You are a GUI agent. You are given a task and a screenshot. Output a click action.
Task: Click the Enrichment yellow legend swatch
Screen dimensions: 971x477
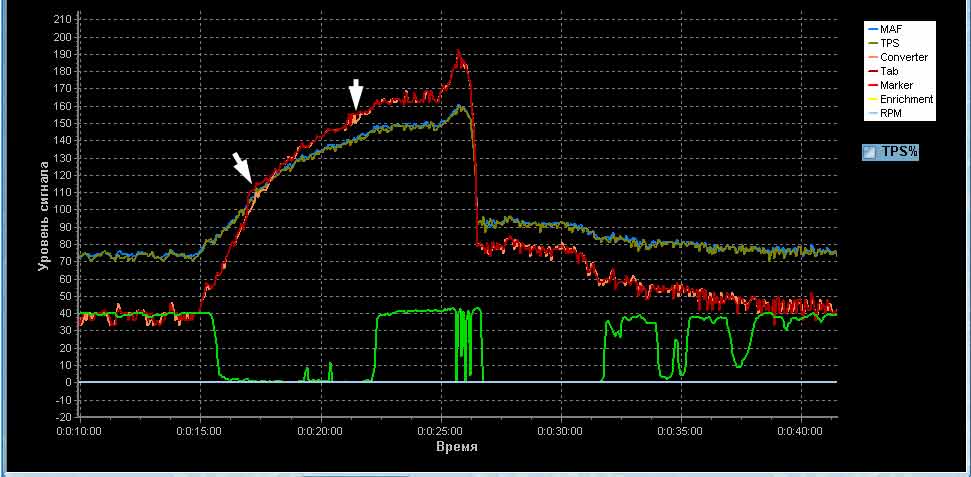click(873, 100)
